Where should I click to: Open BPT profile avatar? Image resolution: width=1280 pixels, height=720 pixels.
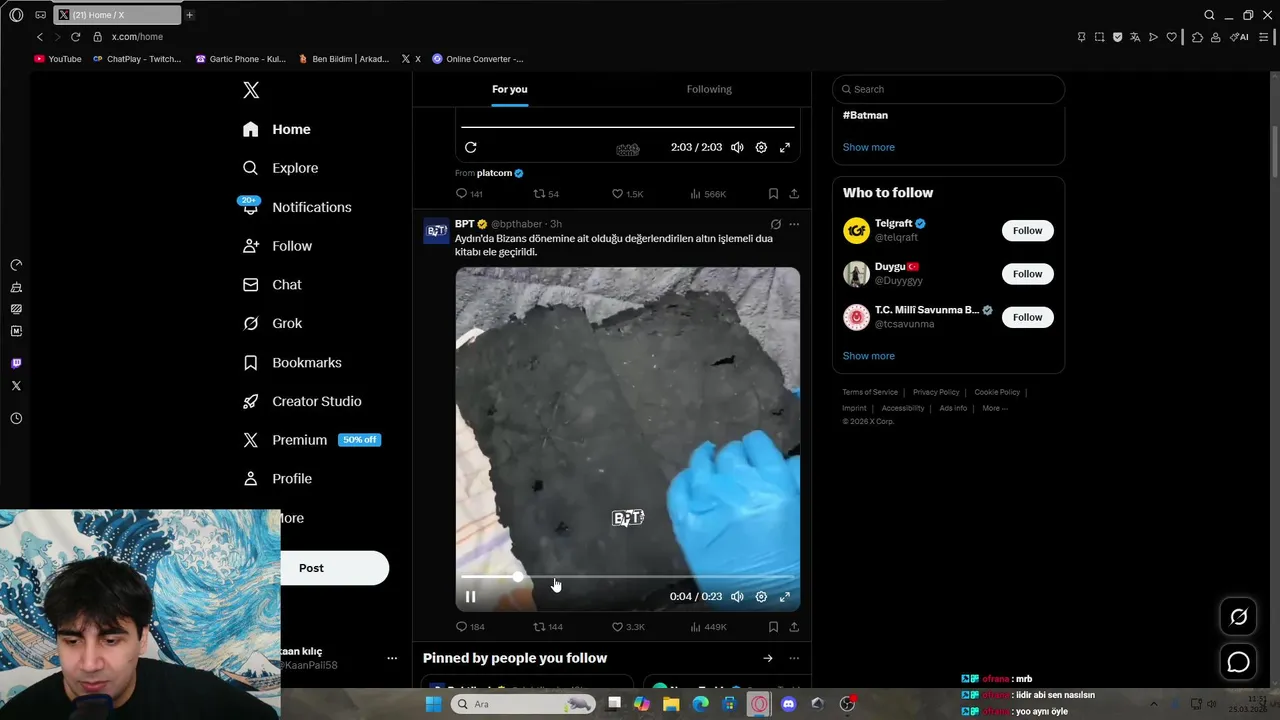click(437, 231)
